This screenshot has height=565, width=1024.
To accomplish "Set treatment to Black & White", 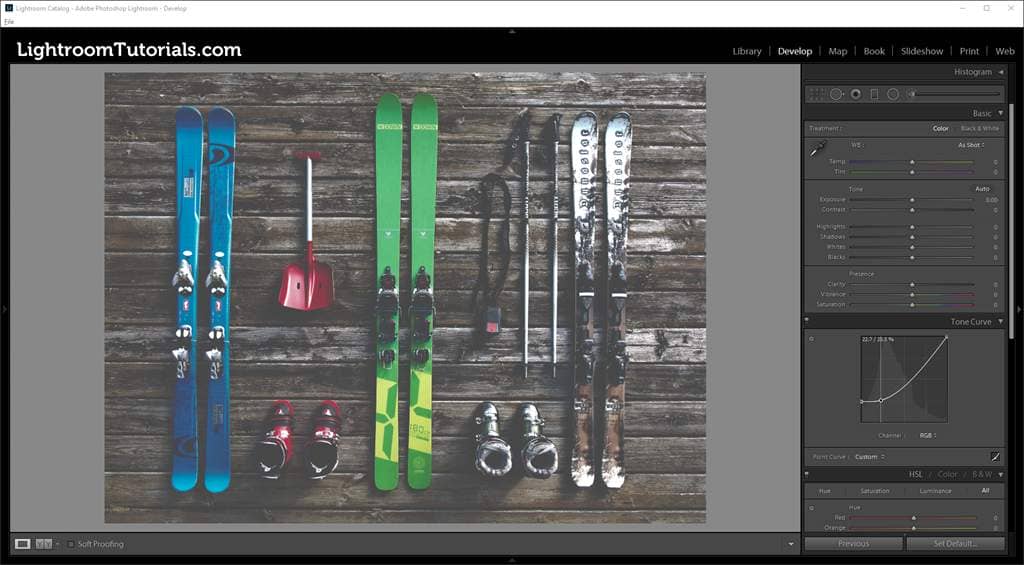I will pyautogui.click(x=979, y=128).
